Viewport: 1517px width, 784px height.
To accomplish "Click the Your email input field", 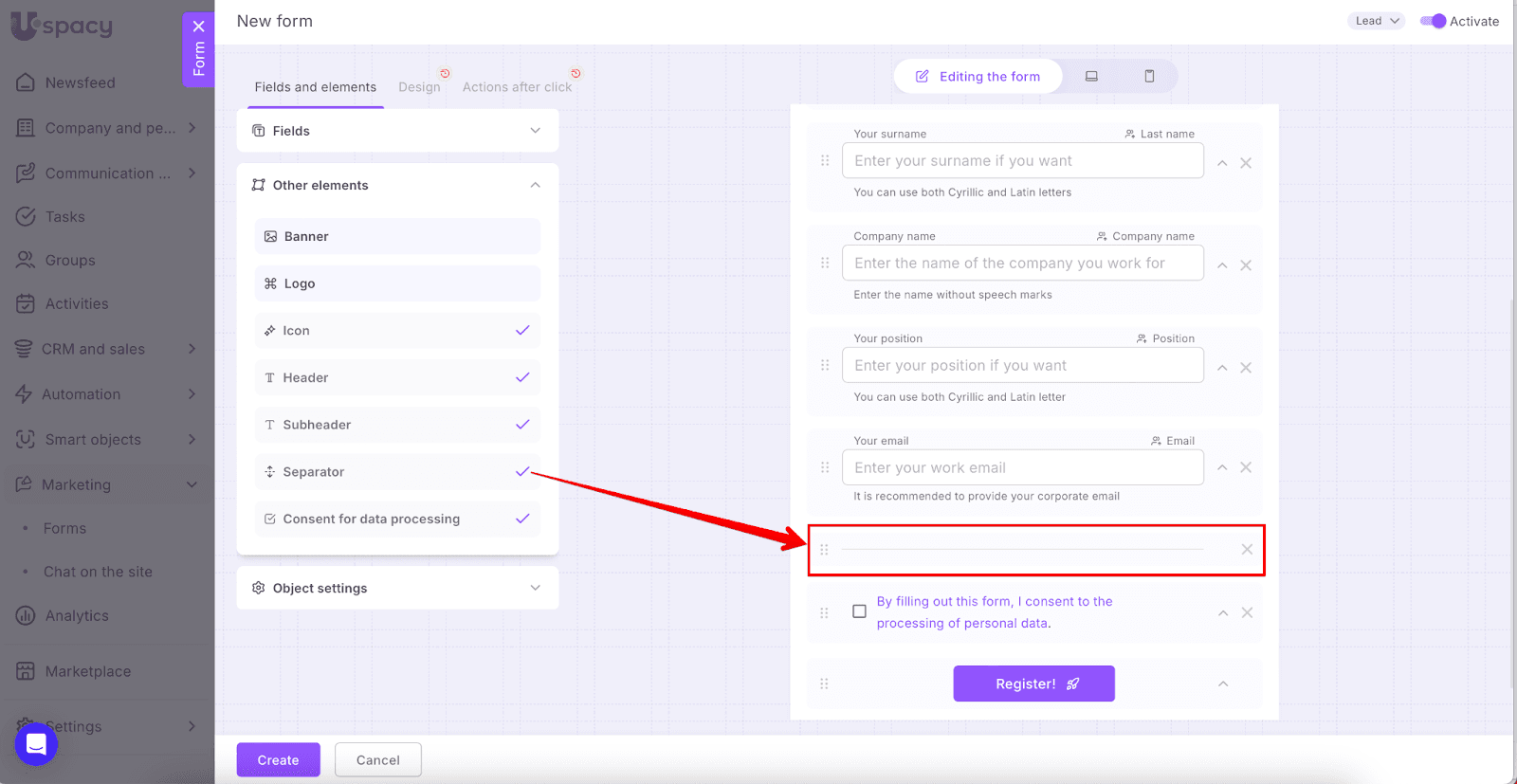I will pos(1022,467).
